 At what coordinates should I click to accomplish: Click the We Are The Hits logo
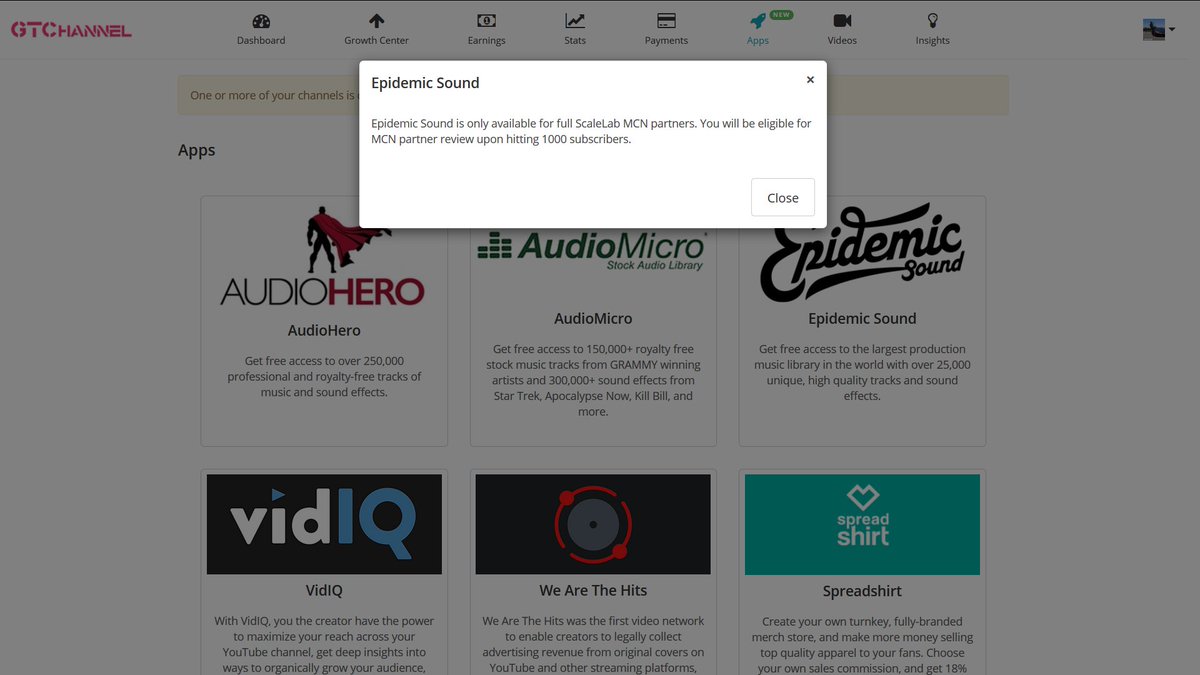click(593, 524)
